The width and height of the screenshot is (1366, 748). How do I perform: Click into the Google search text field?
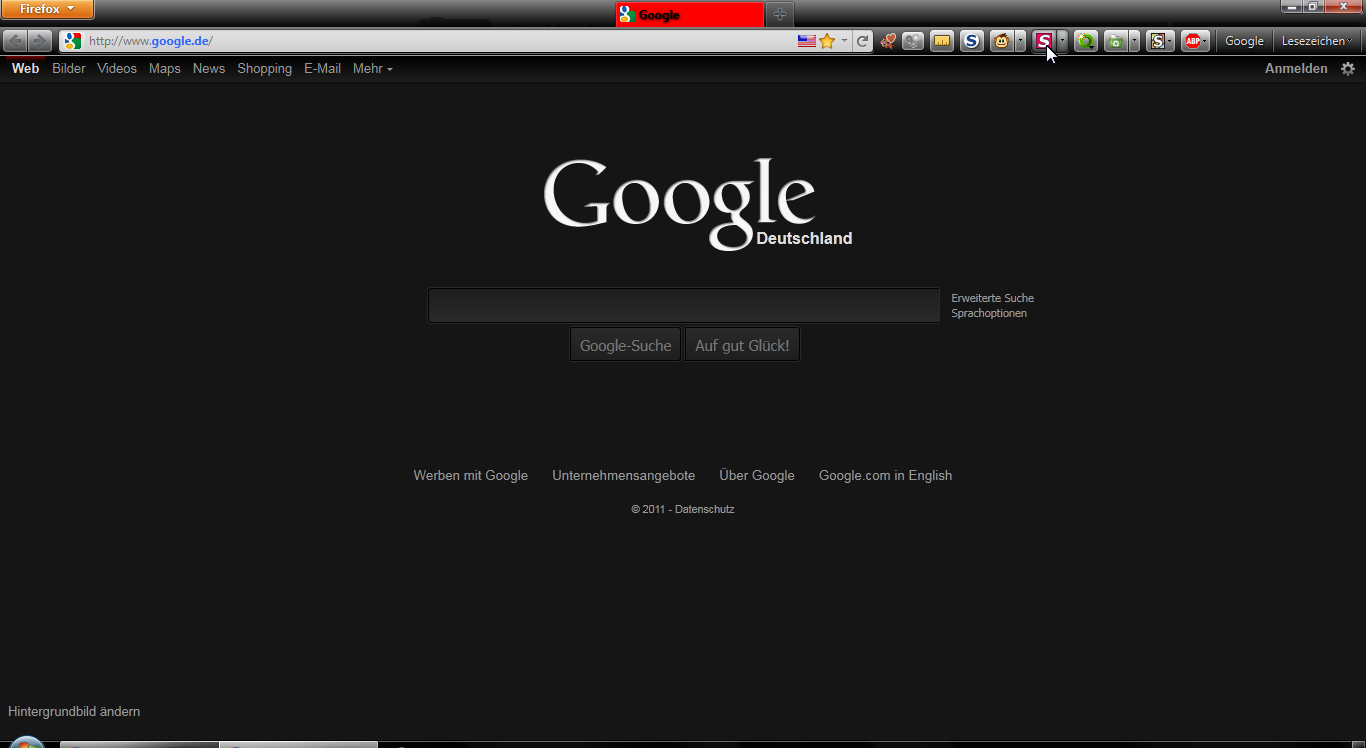(683, 306)
